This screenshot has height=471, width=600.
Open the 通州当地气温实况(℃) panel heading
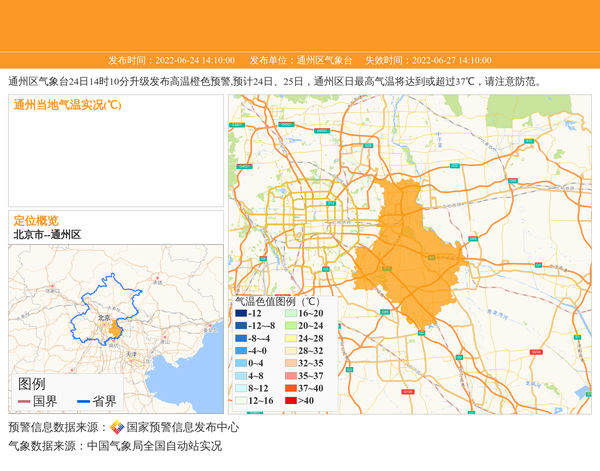67,104
